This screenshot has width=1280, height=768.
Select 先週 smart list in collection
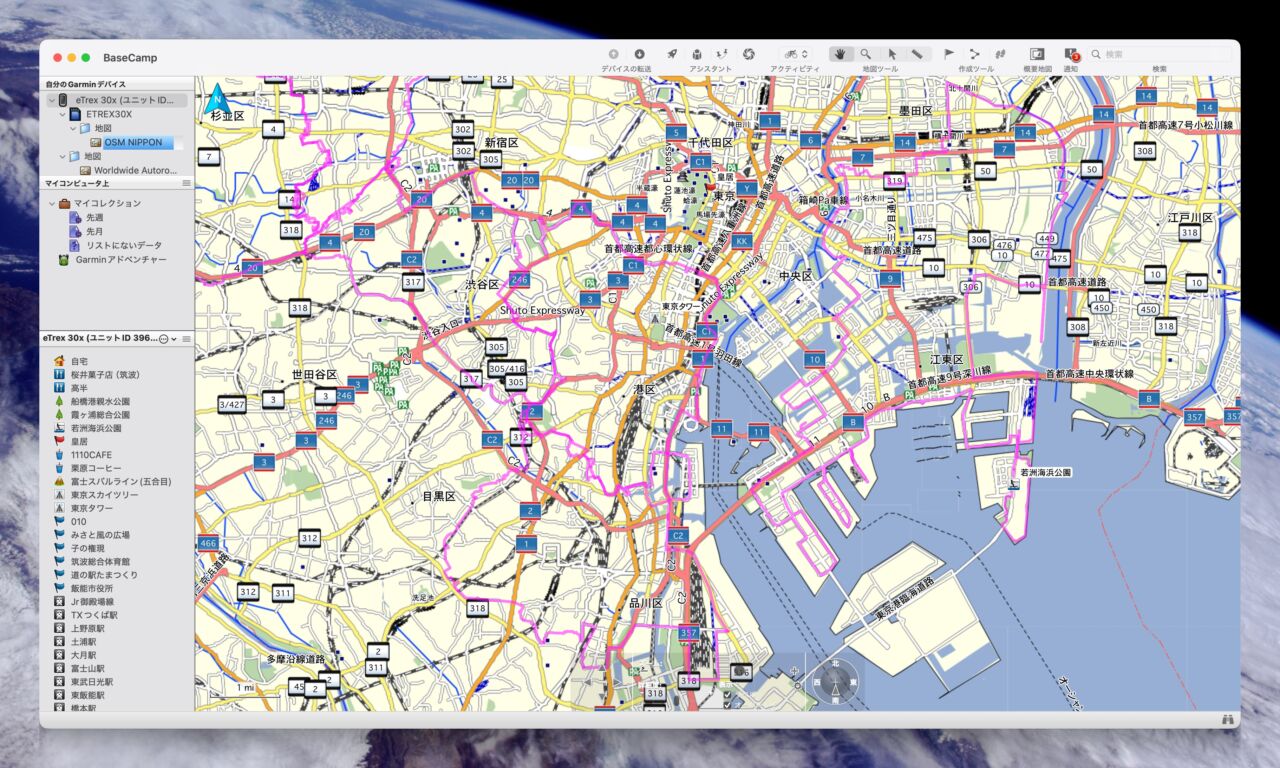click(94, 217)
